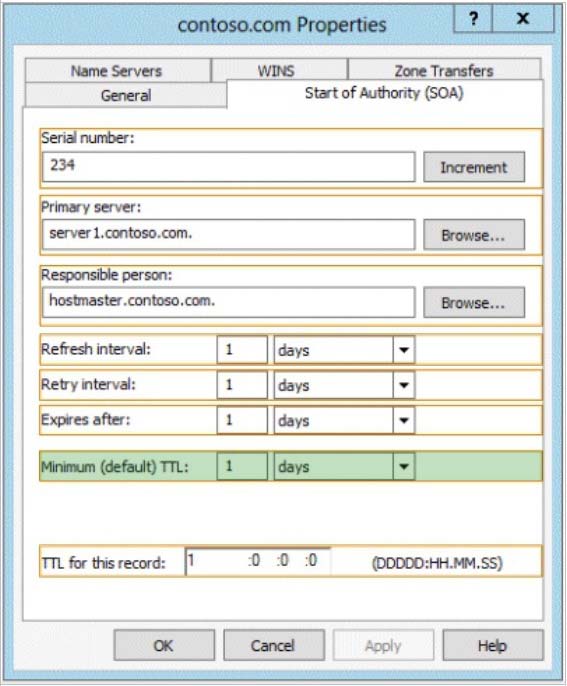The height and width of the screenshot is (686, 567).
Task: Expand the Expires after units dropdown
Action: [x=403, y=420]
